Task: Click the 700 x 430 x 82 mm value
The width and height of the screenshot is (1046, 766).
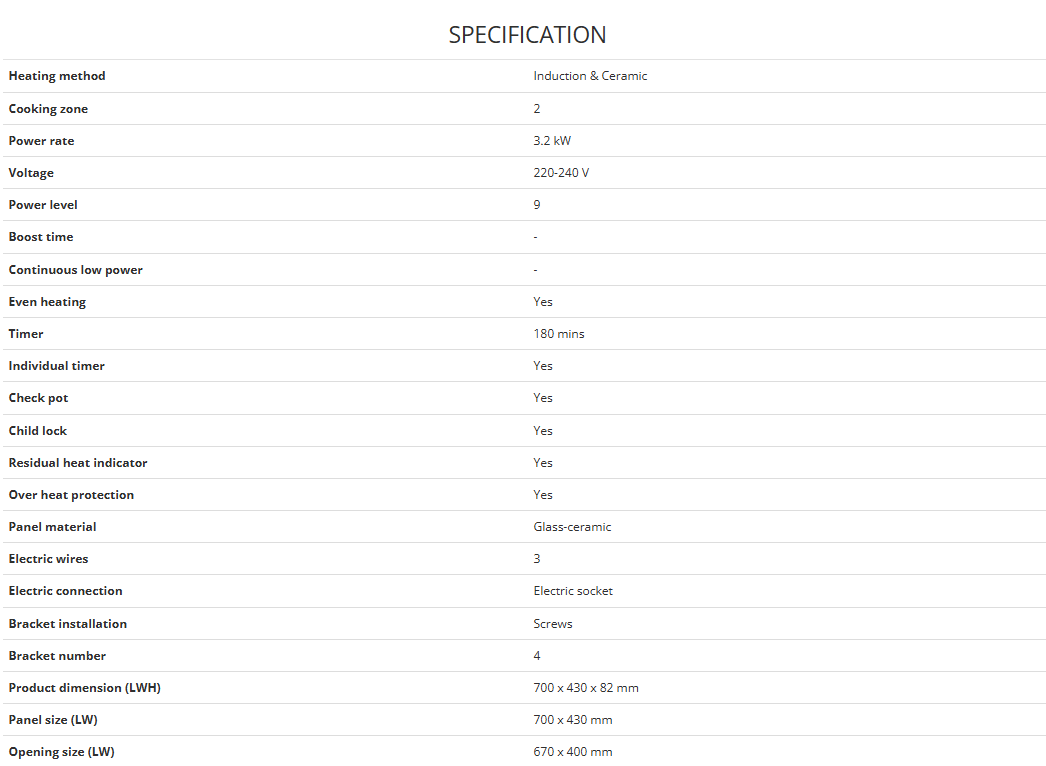Action: click(586, 688)
